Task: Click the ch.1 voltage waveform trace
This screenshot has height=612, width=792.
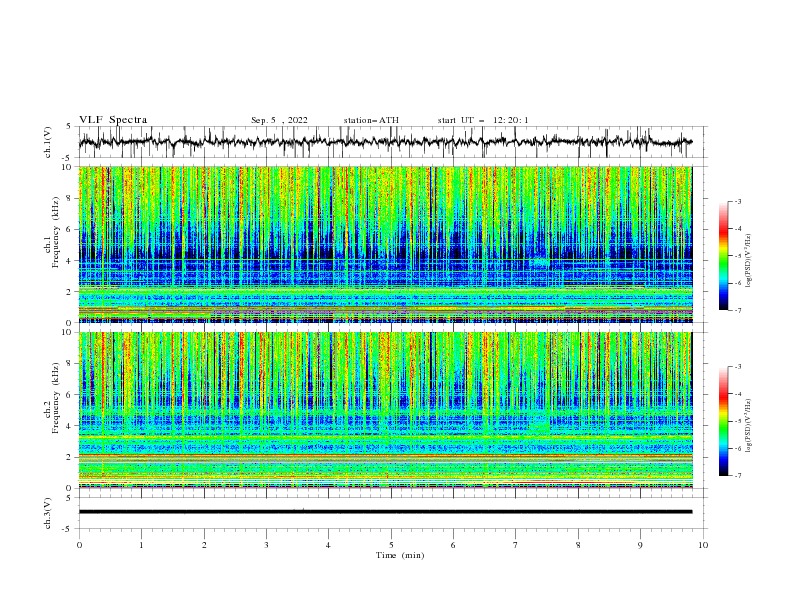Action: coord(385,142)
